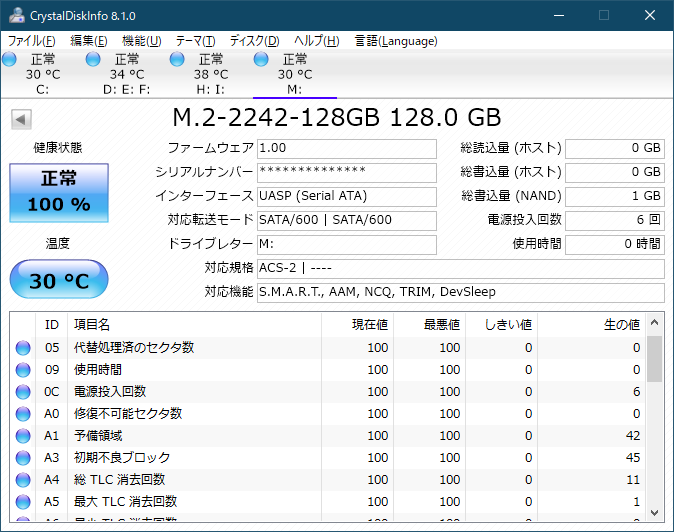The image size is (674, 532).
Task: Click the drive letter field M:
Action: 347,245
